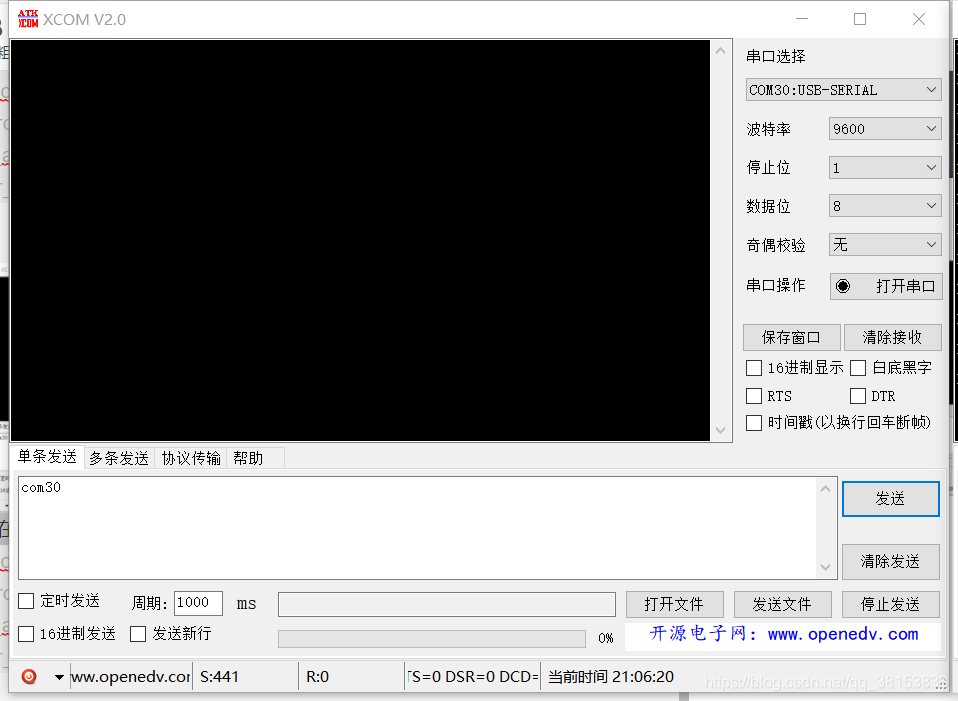Screen dimensions: 958x701
Task: Click the receive area scroll down arrow
Action: (x=720, y=430)
